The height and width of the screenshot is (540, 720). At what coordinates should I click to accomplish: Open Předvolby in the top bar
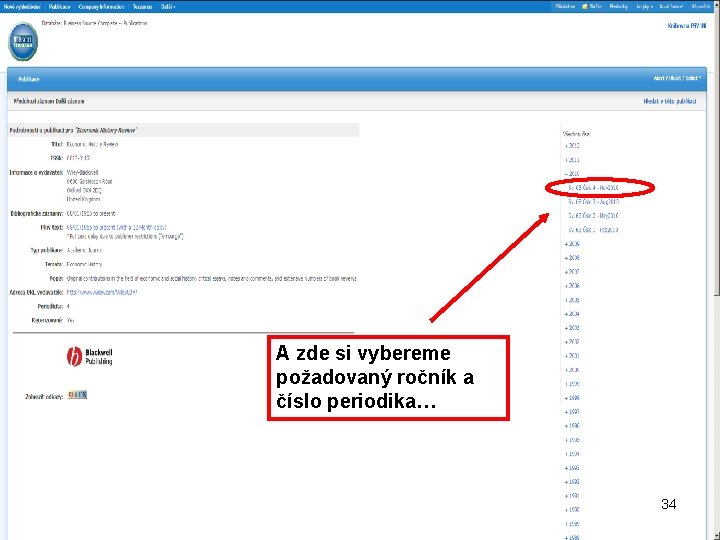click(x=619, y=6)
